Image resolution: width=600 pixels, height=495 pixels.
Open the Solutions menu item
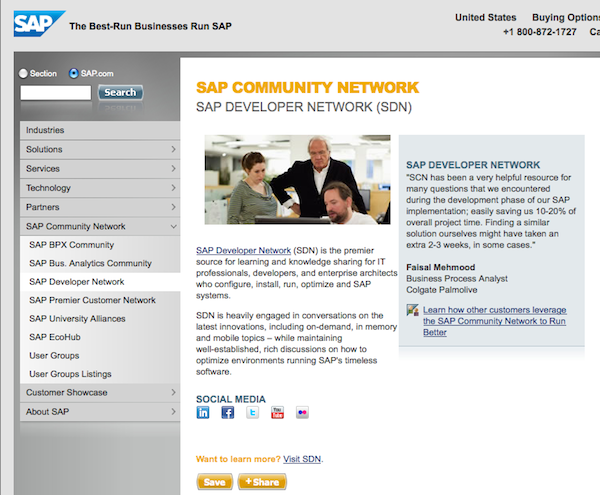pyautogui.click(x=100, y=149)
